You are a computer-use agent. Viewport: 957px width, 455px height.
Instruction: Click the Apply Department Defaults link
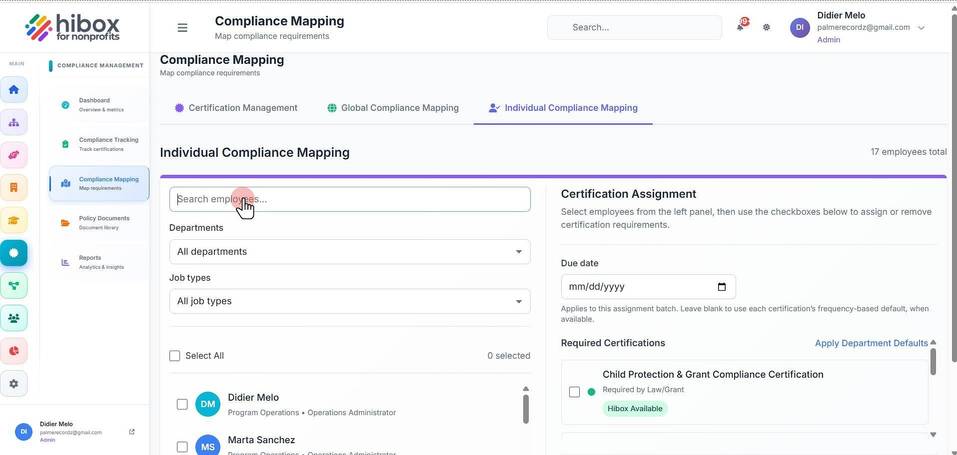871,343
